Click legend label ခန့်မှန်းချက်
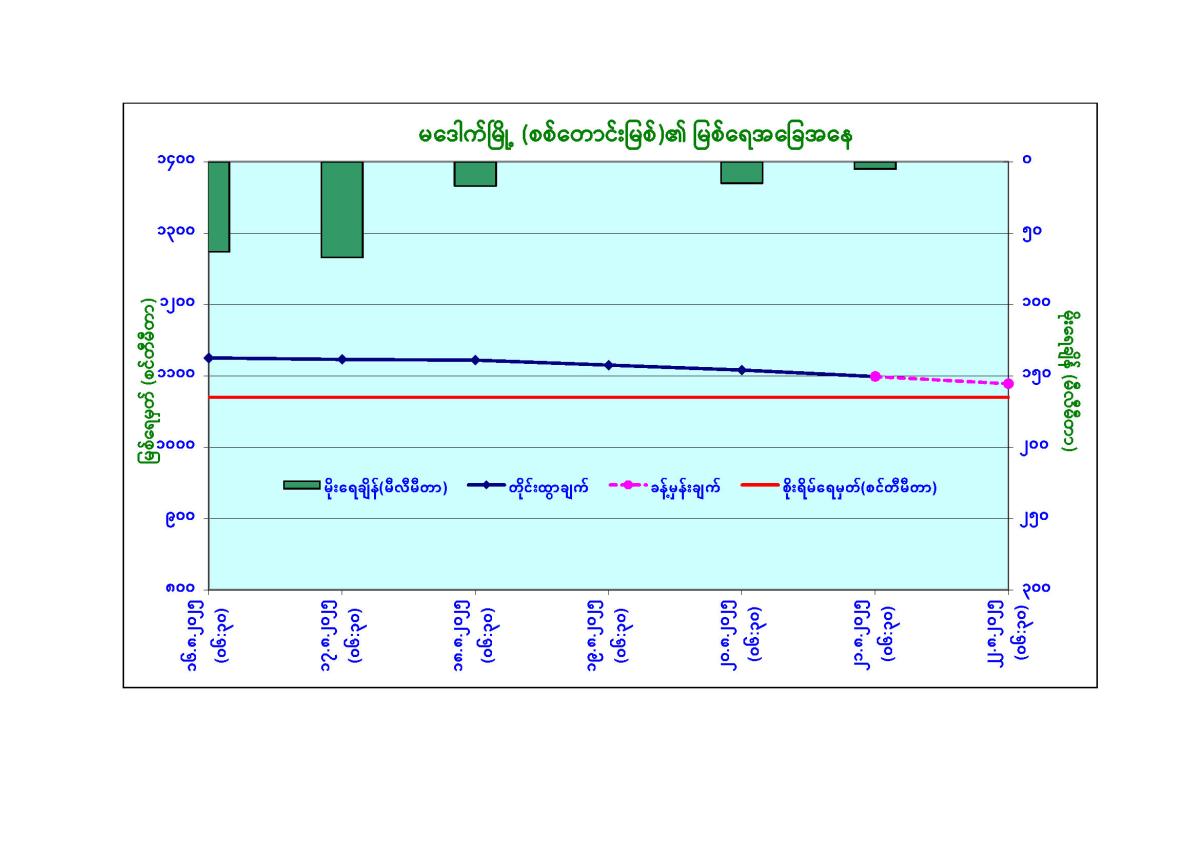1200x849 pixels. coord(685,487)
